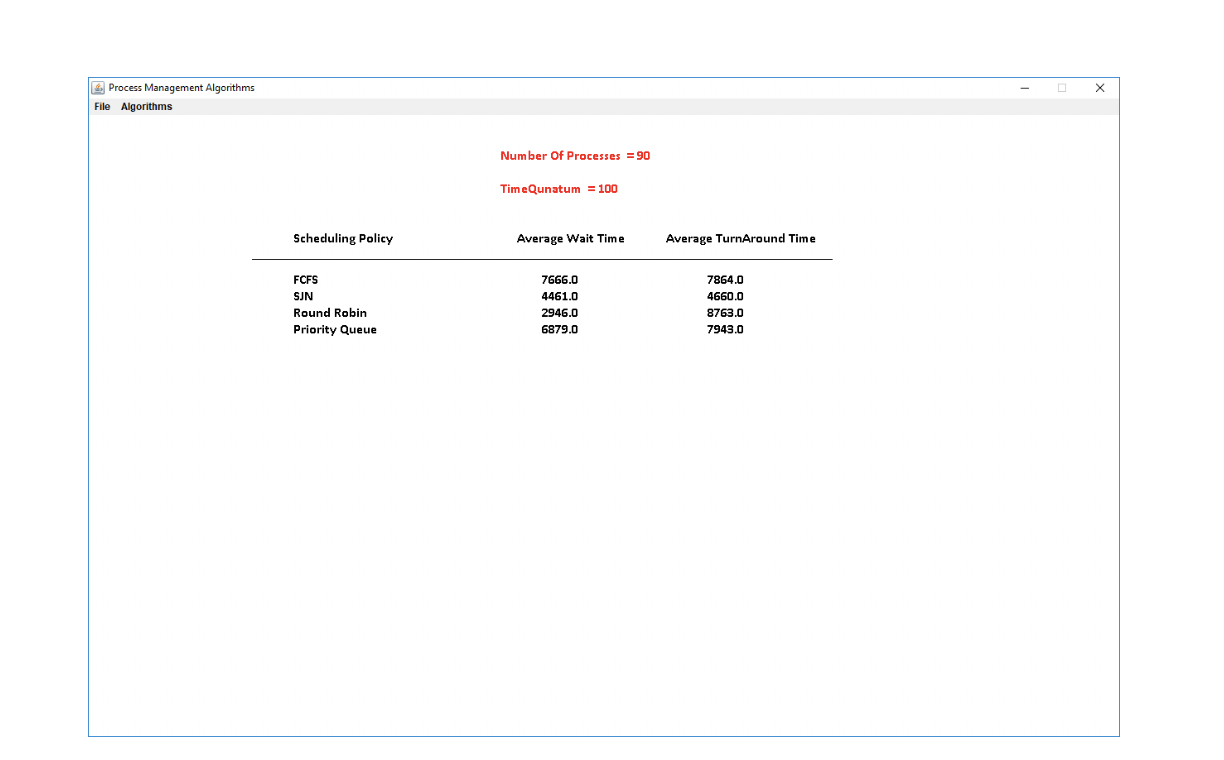The height and width of the screenshot is (760, 1224).
Task: Select the Round Robin row label
Action: 330,313
